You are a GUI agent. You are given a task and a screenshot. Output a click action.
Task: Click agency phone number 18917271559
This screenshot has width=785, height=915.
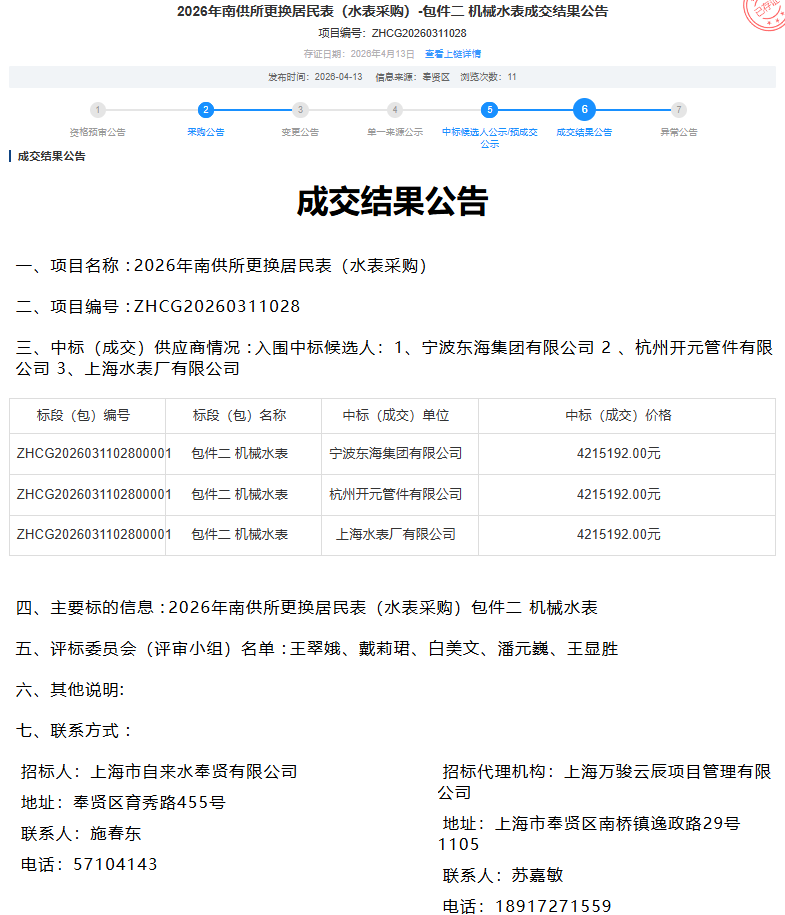click(x=553, y=906)
